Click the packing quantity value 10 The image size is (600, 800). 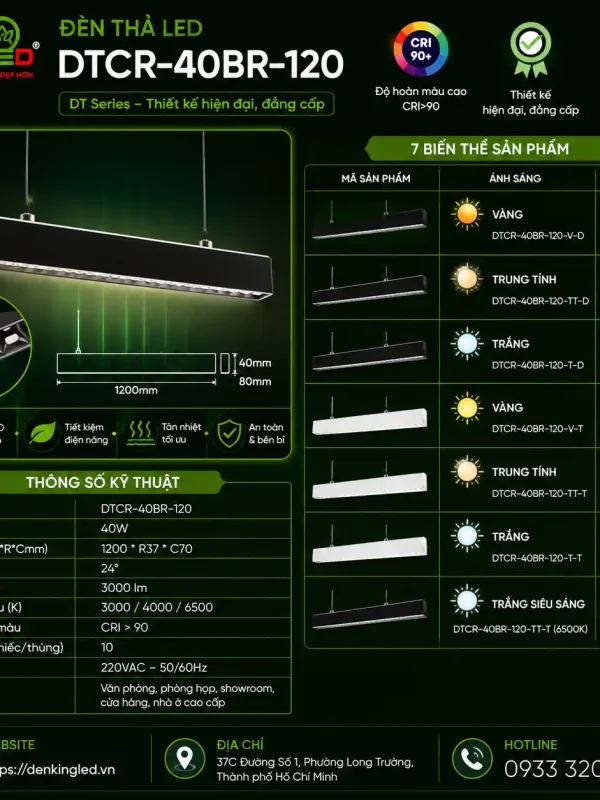[107, 647]
